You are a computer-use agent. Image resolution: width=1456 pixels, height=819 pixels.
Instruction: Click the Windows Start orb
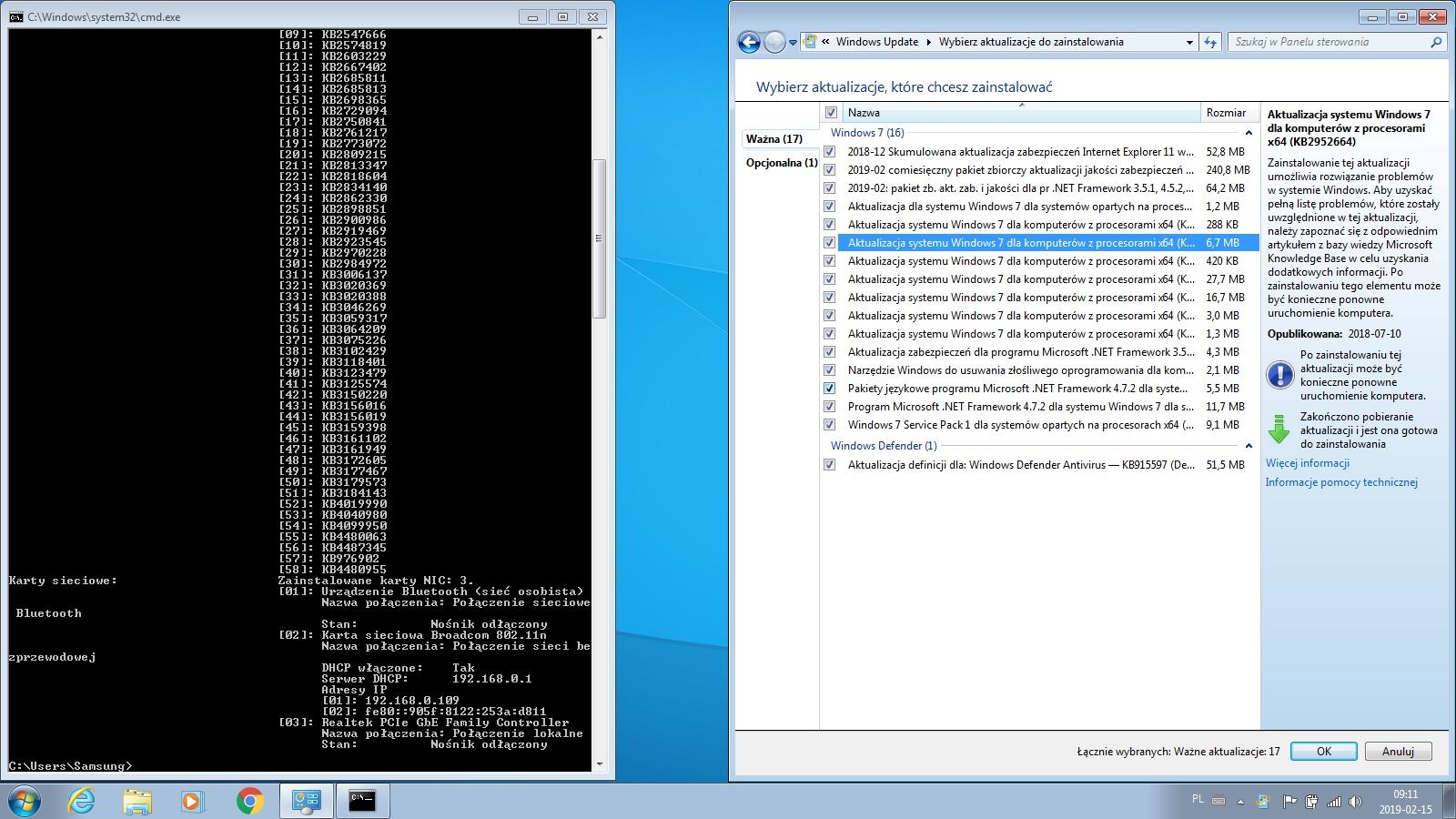(x=24, y=801)
